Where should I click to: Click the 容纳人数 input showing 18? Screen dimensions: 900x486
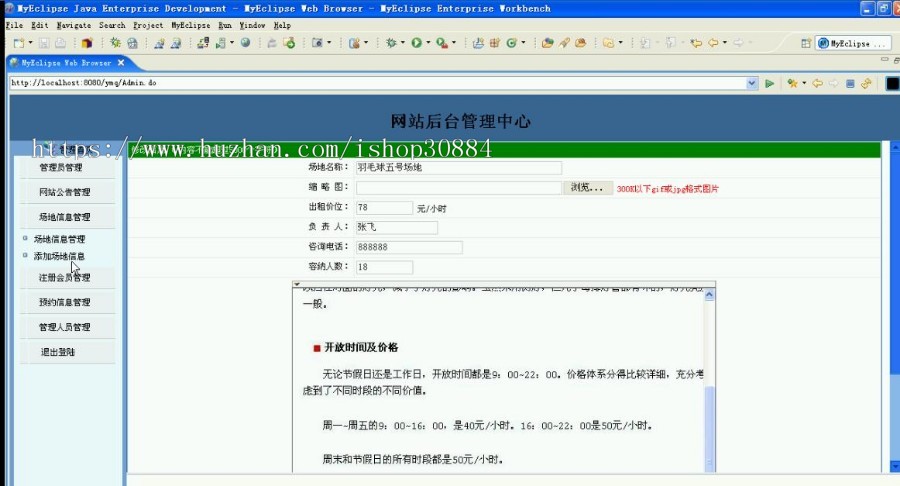pyautogui.click(x=384, y=267)
